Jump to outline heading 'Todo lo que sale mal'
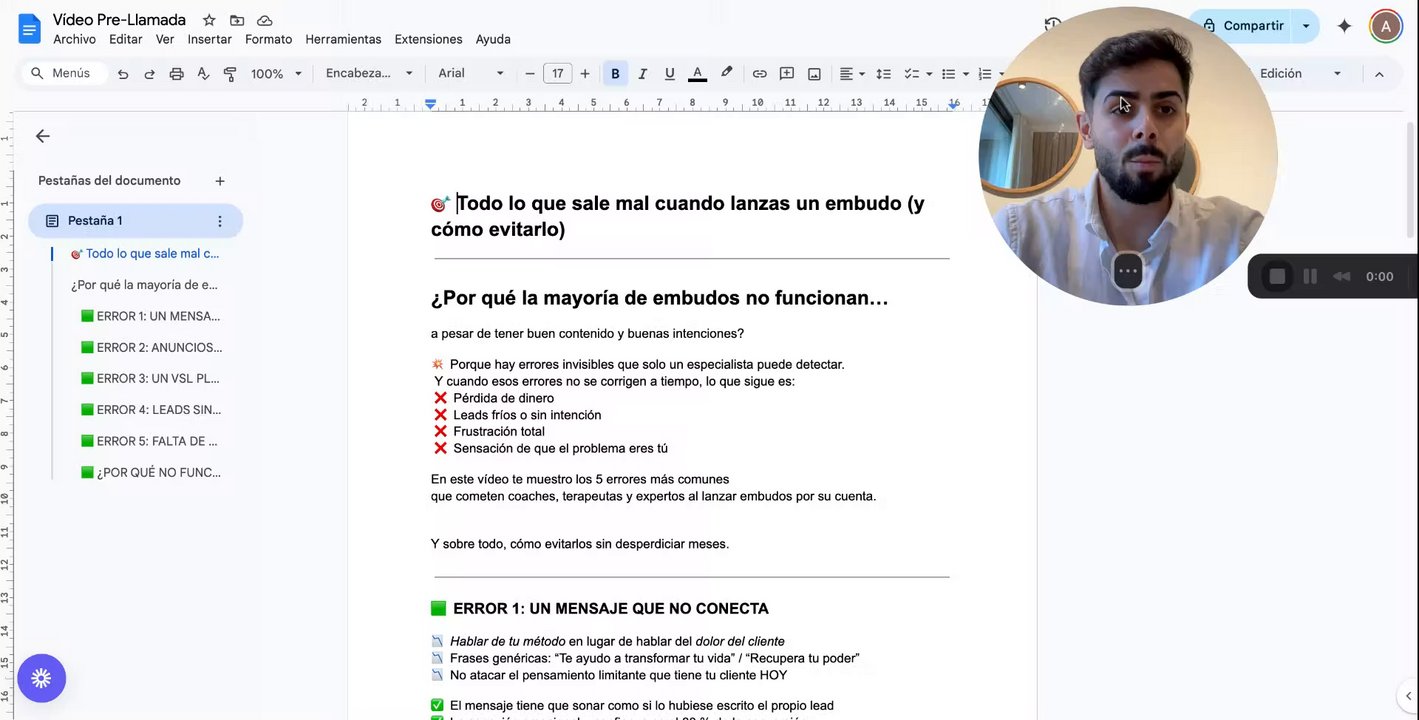1419x720 pixels. pos(145,254)
